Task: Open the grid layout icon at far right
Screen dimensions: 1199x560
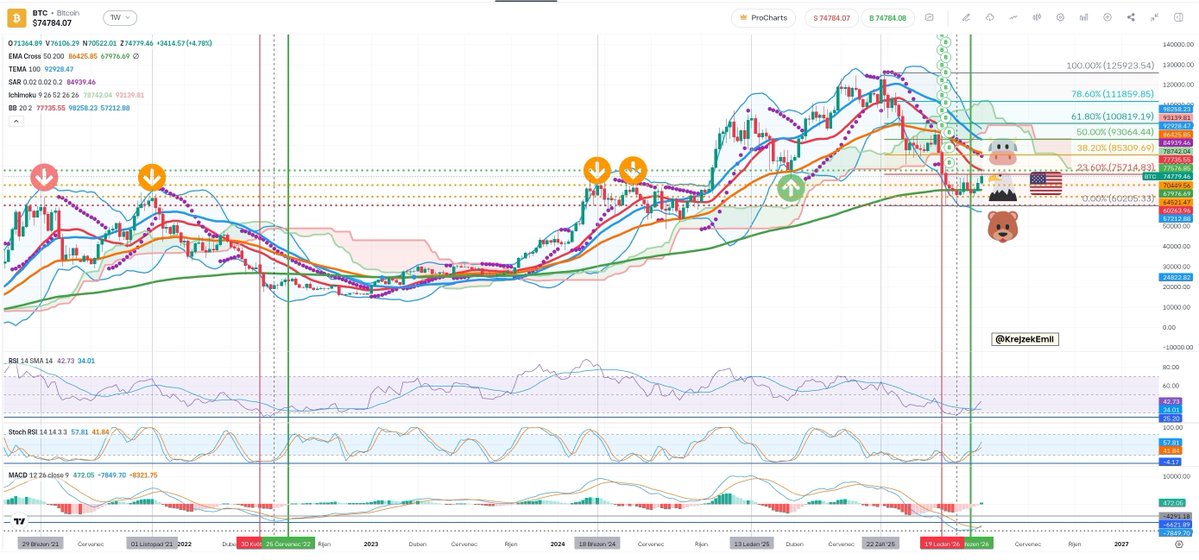Action: (1179, 17)
